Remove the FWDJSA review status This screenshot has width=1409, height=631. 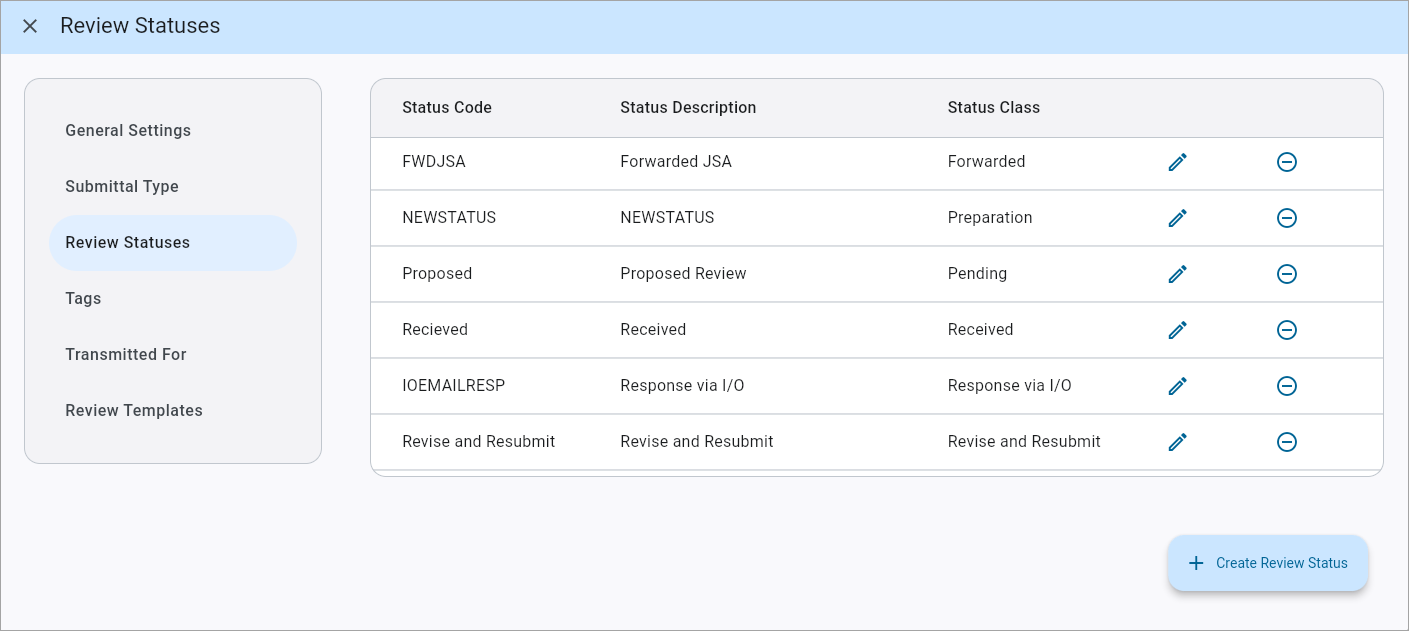coord(1287,161)
